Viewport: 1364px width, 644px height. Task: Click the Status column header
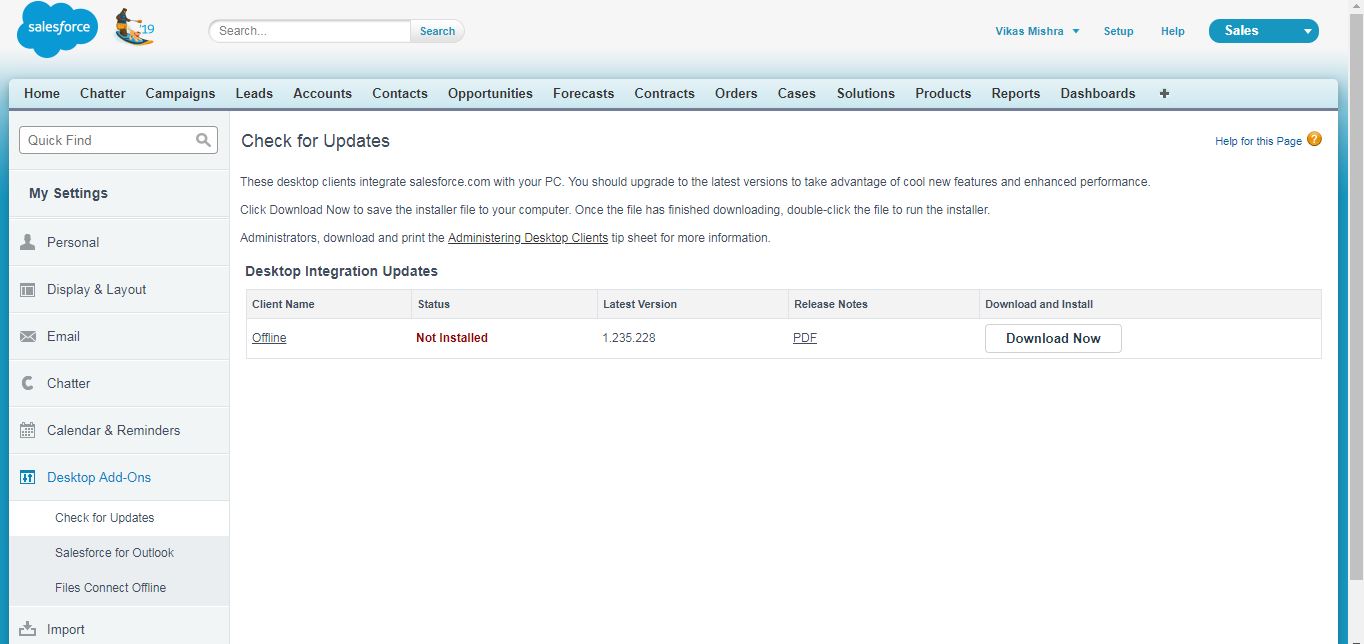coord(434,304)
